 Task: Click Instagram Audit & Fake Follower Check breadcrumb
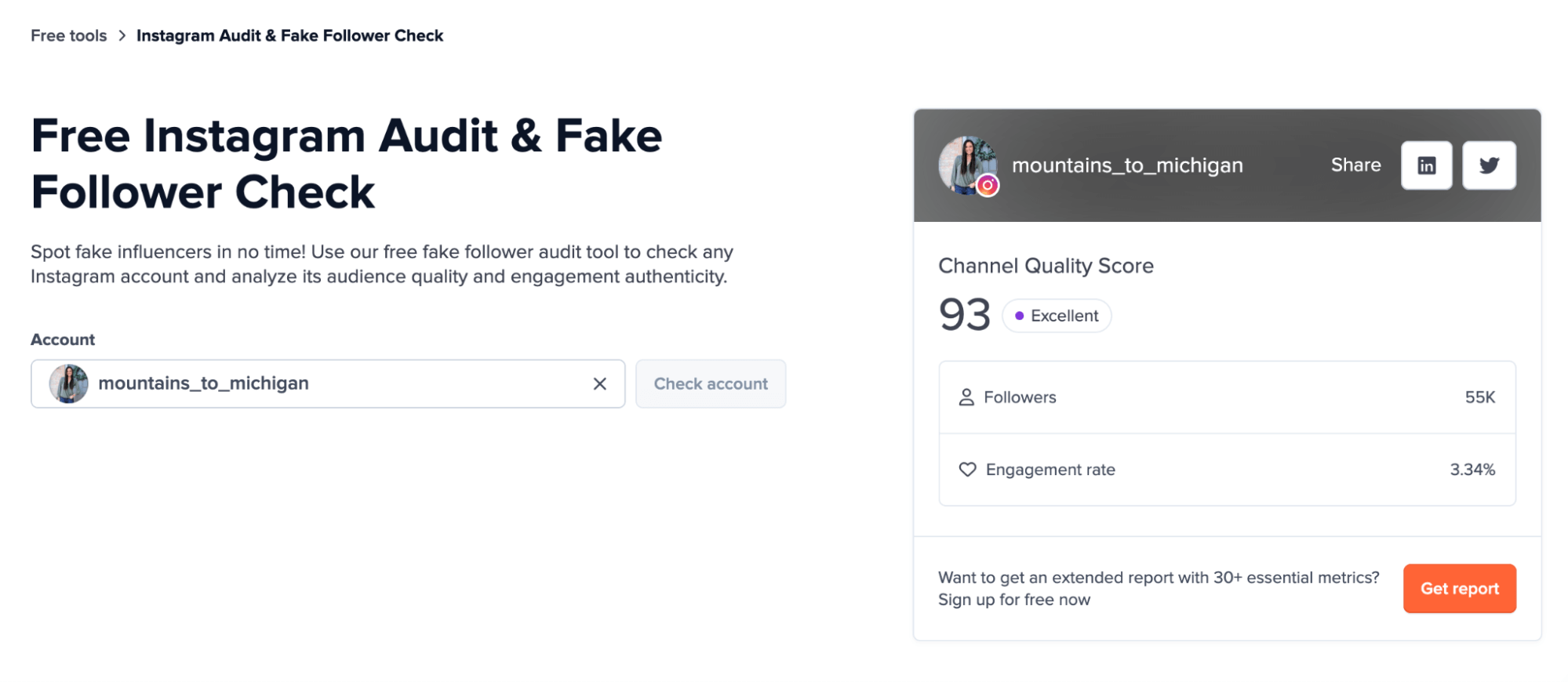click(289, 36)
